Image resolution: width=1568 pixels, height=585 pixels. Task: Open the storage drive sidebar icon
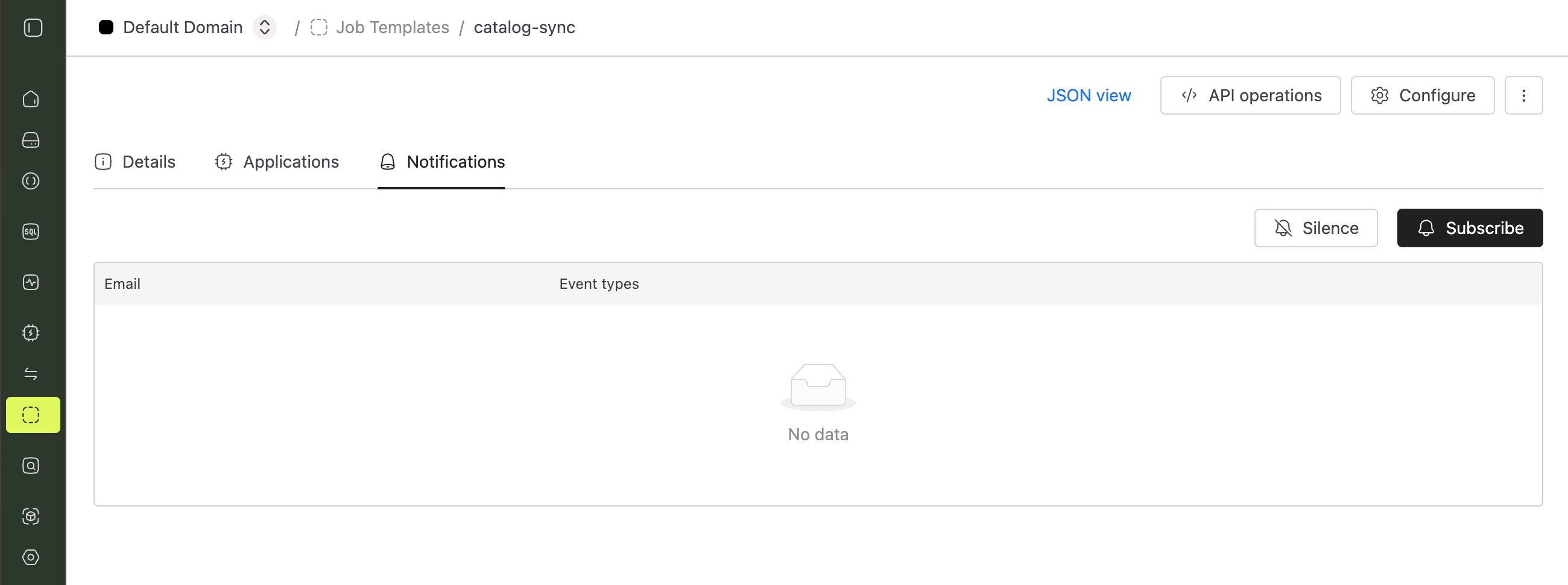(31, 140)
